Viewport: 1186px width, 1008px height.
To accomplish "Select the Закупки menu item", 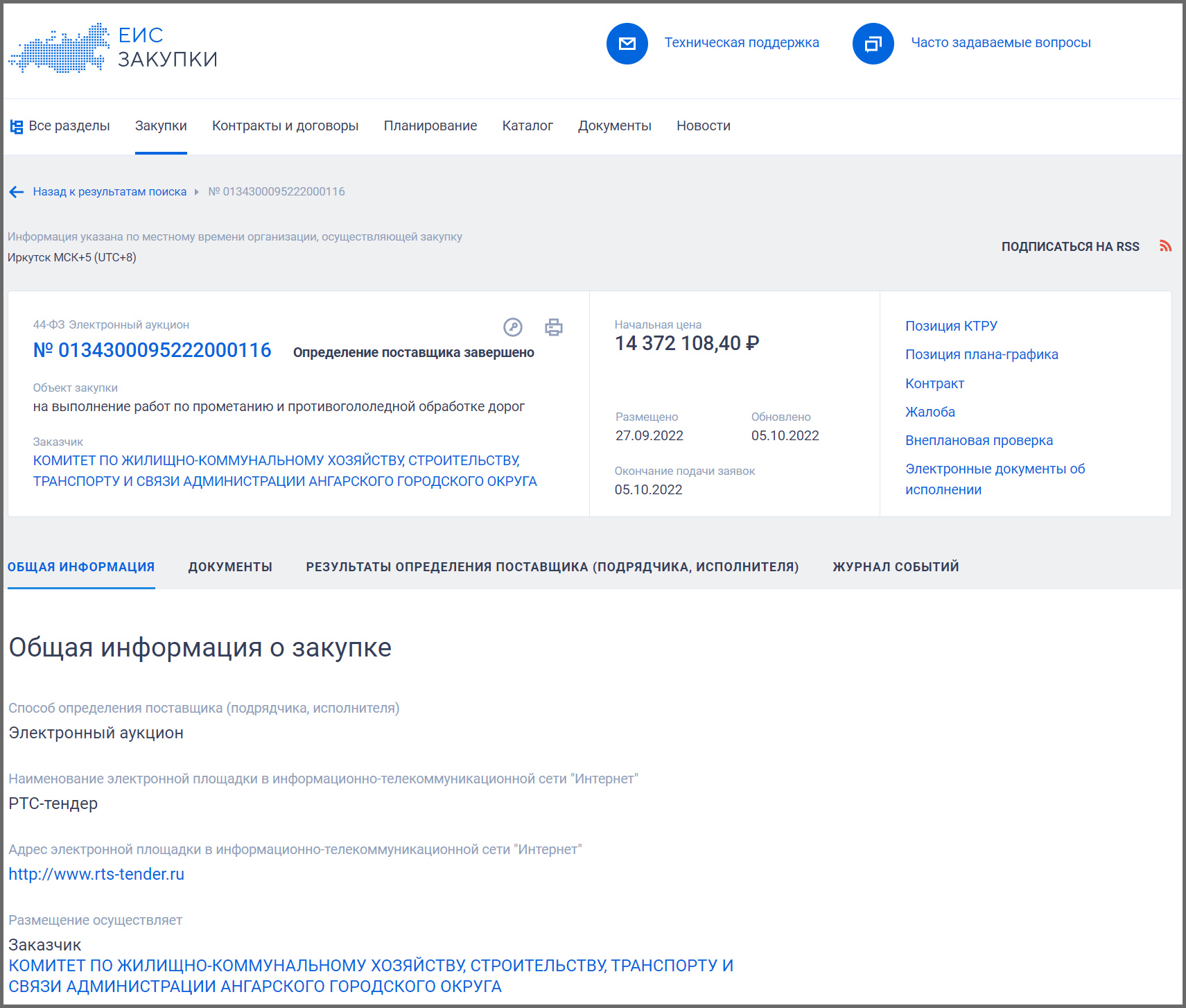I will pos(161,126).
